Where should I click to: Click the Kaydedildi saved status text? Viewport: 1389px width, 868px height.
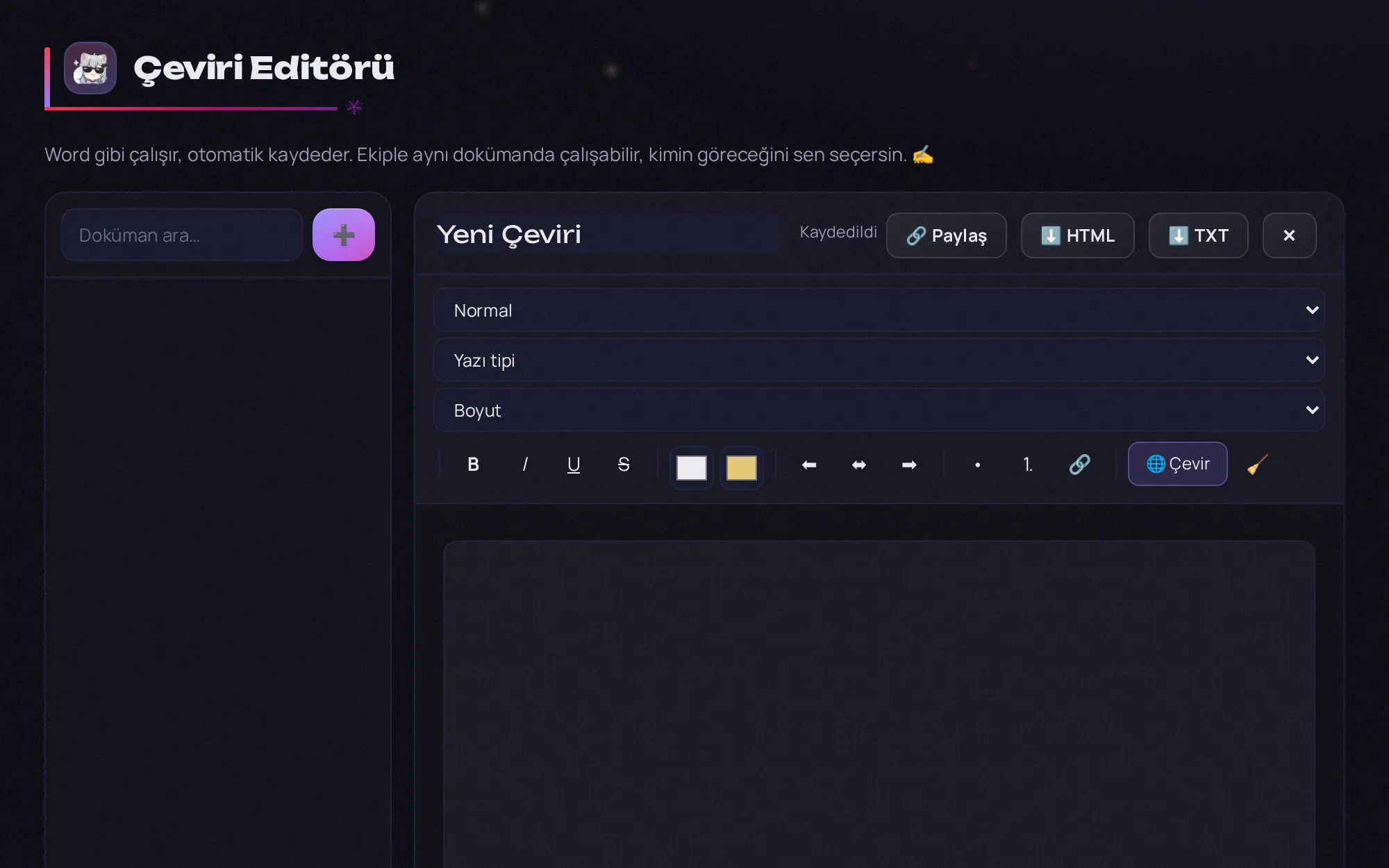tap(838, 232)
